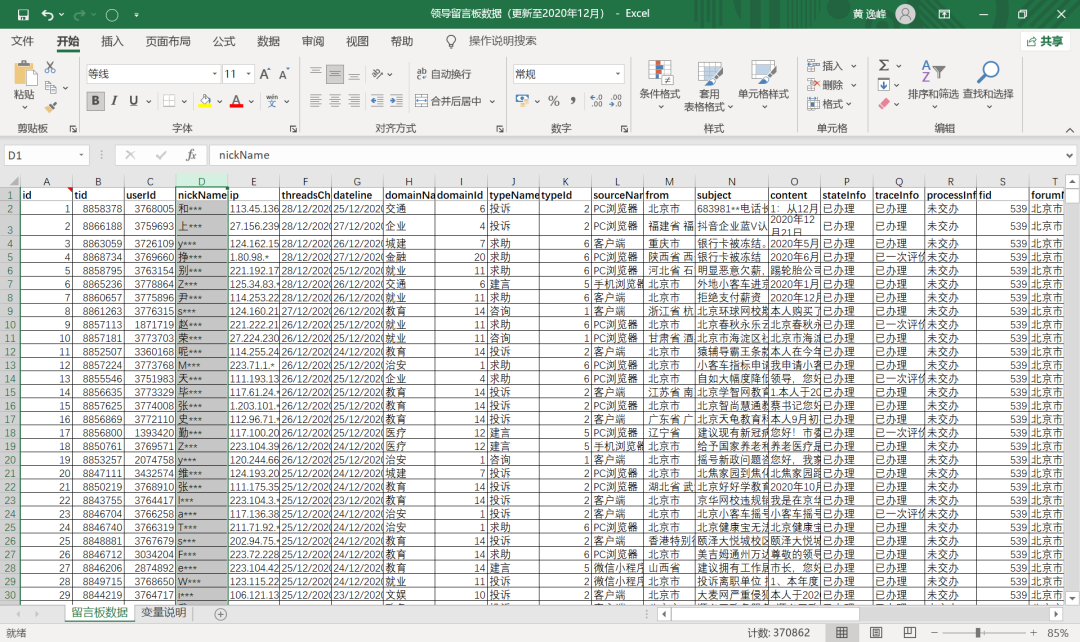Image resolution: width=1080 pixels, height=642 pixels.
Task: Apply red font color
Action: click(x=236, y=101)
